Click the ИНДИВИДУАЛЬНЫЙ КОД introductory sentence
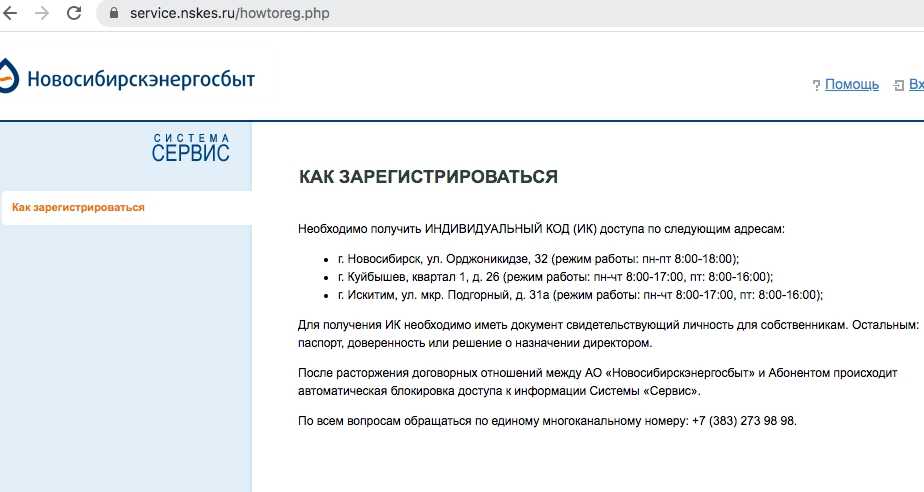924x492 pixels. click(x=541, y=229)
